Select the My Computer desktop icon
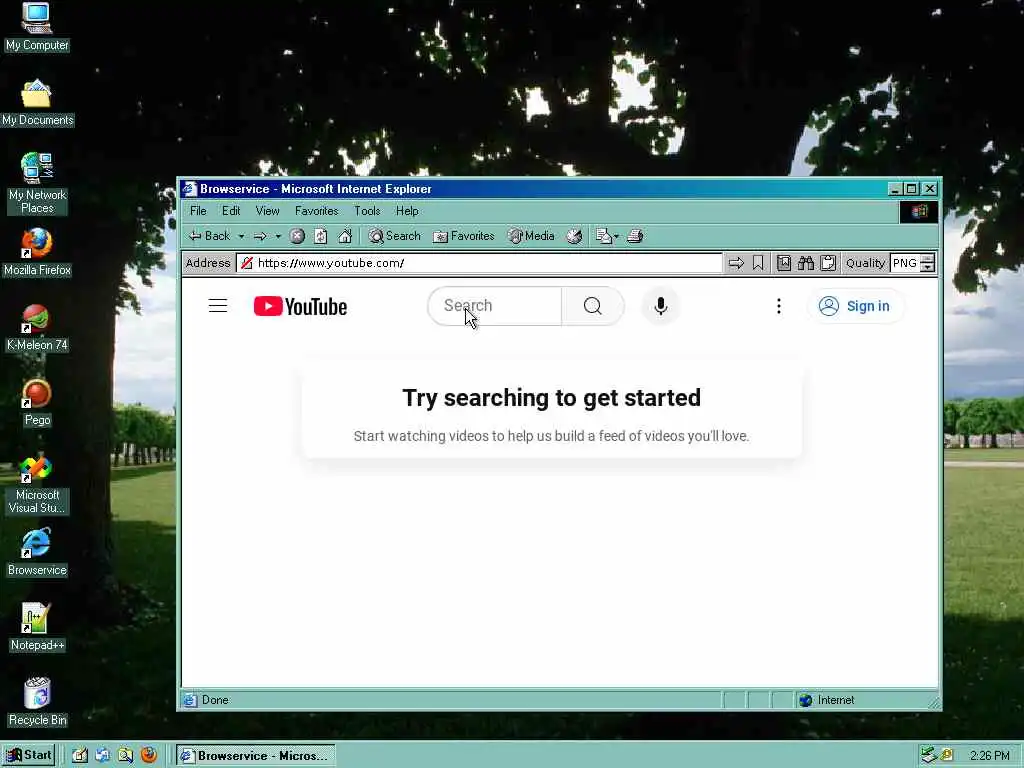Viewport: 1024px width, 768px height. click(37, 27)
